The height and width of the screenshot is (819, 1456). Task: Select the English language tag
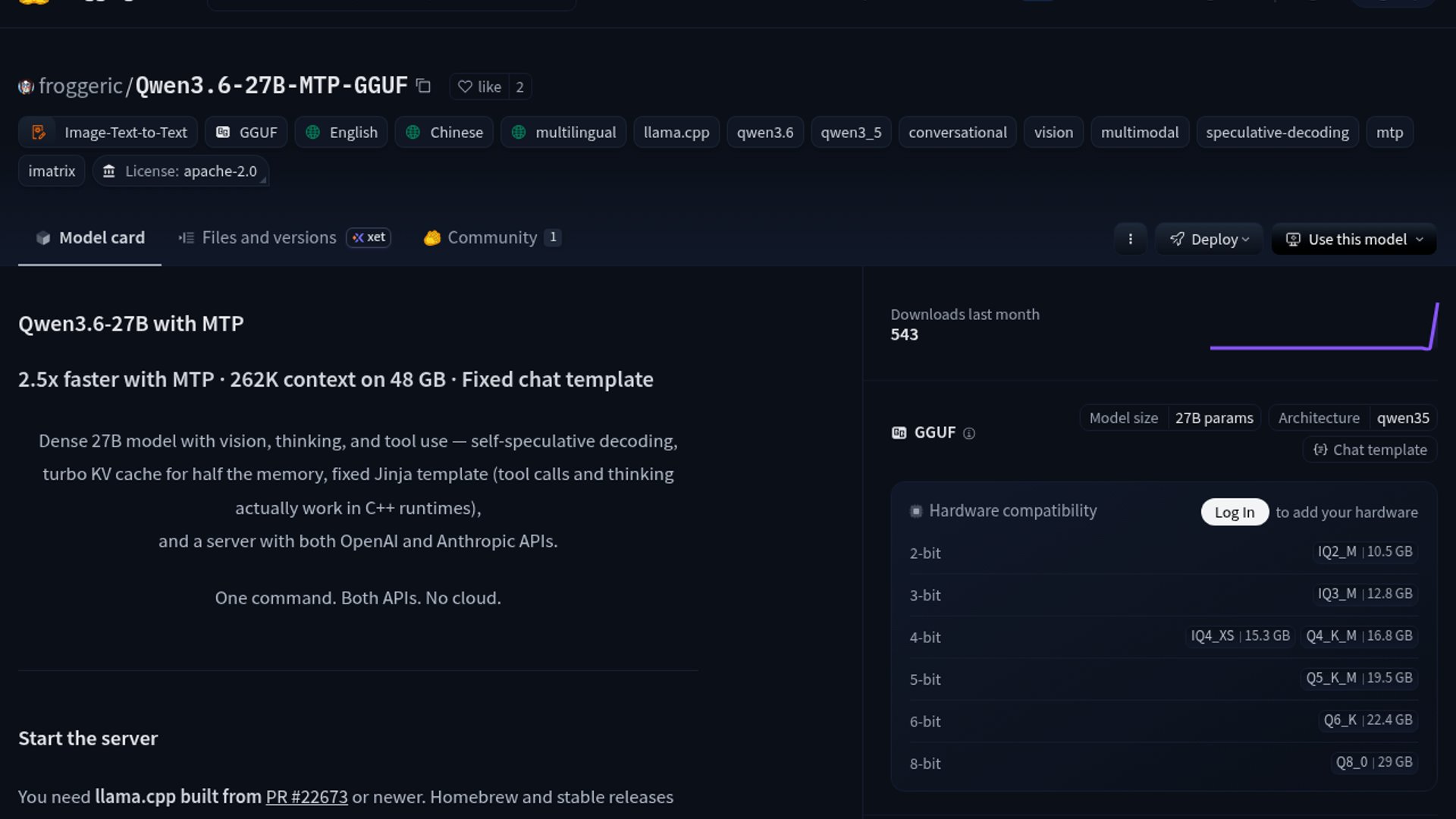(x=341, y=132)
